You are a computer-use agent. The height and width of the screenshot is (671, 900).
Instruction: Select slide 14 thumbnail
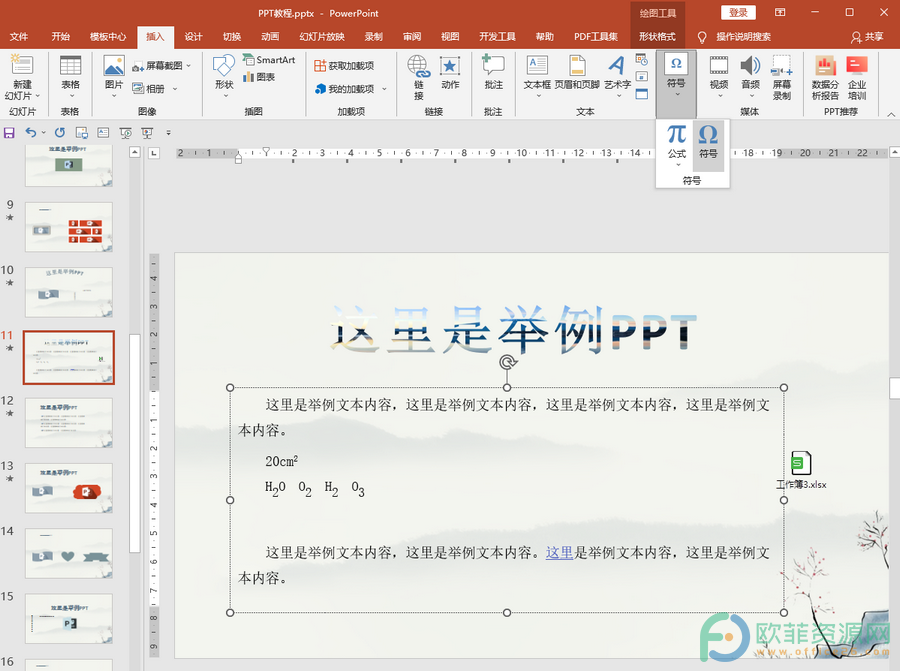pyautogui.click(x=69, y=554)
